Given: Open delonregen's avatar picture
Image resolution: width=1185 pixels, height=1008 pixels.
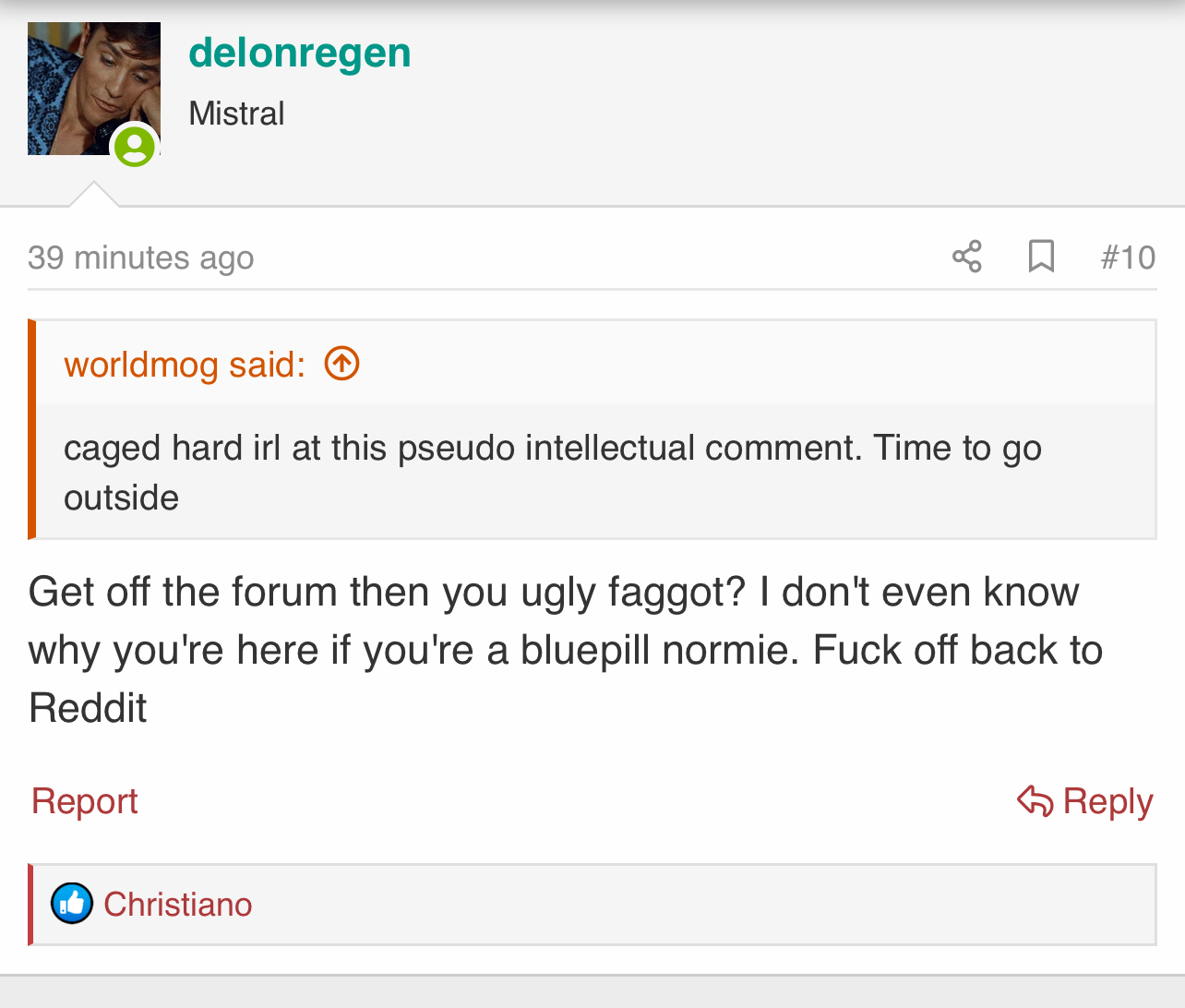Looking at the screenshot, I should (x=94, y=89).
